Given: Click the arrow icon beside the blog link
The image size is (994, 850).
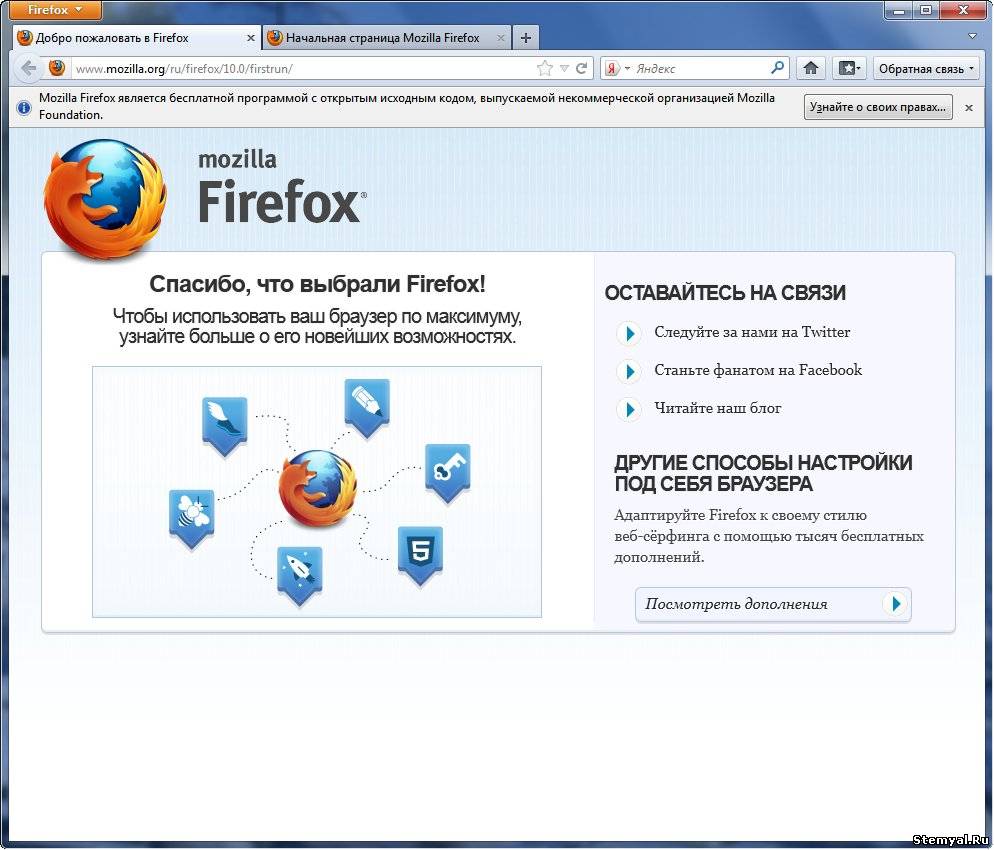Looking at the screenshot, I should [x=629, y=409].
